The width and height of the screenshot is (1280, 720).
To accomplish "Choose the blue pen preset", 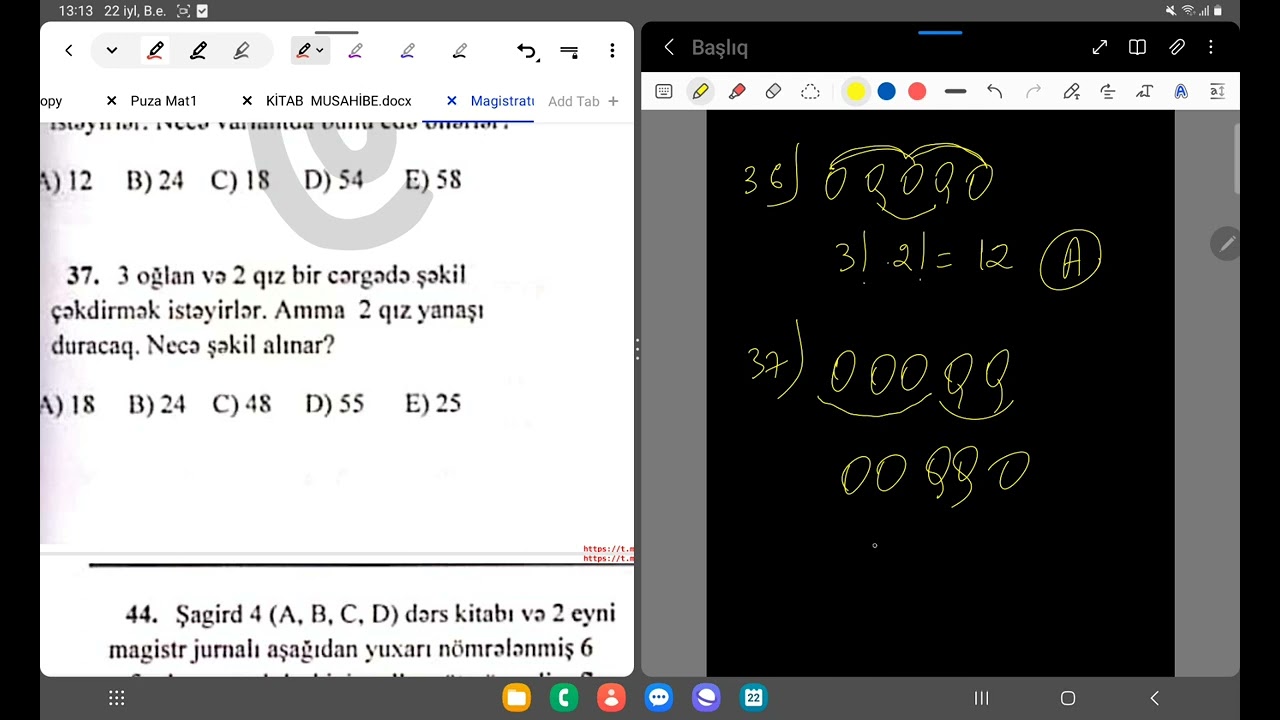I will (407, 50).
